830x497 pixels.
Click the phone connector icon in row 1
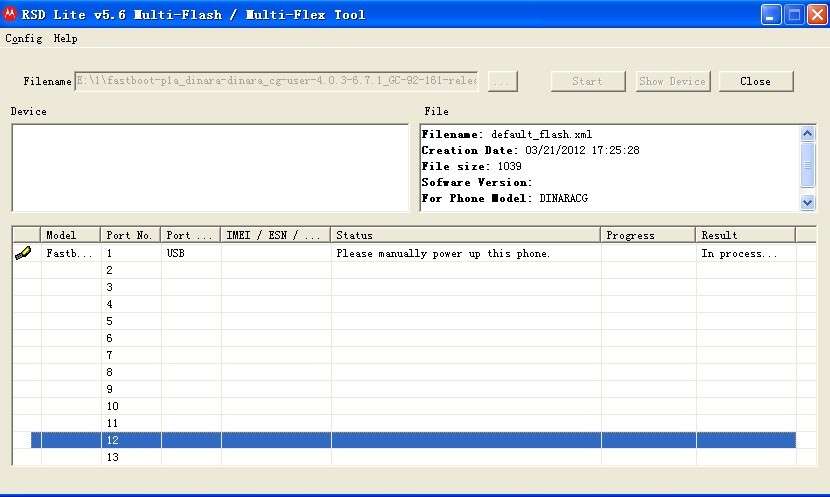pos(22,254)
